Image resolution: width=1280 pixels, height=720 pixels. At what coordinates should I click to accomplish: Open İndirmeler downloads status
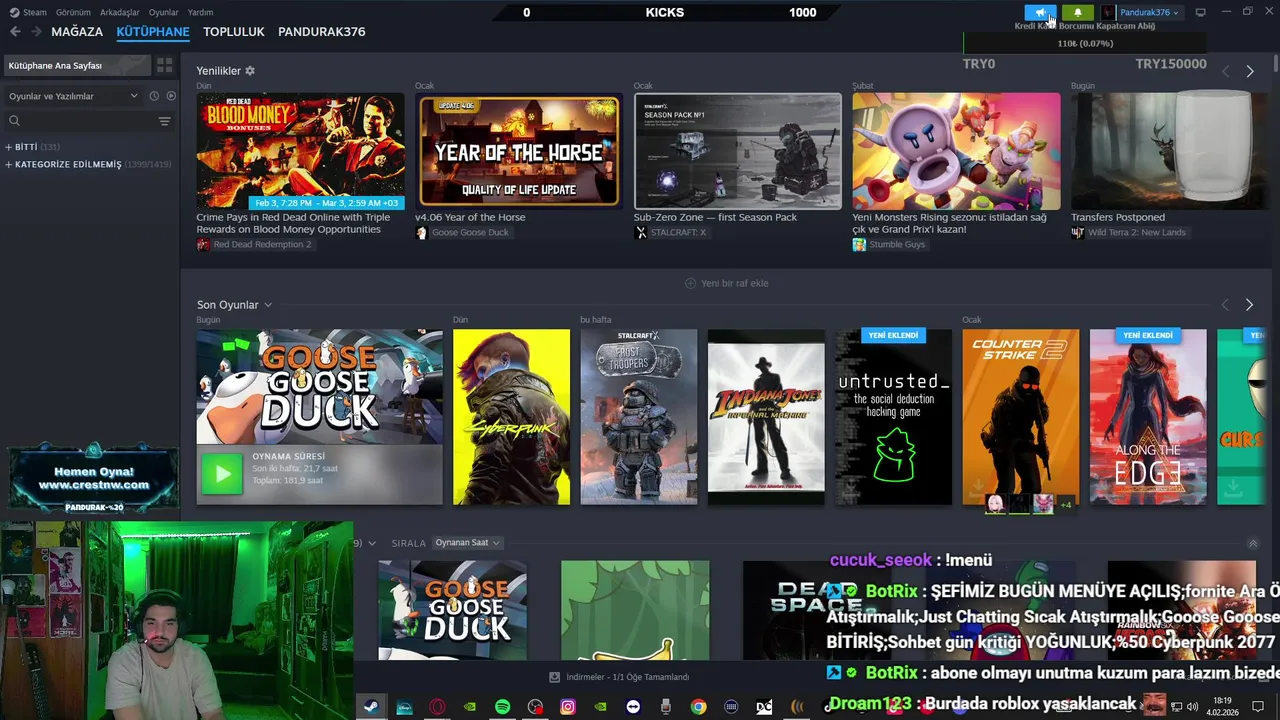[620, 677]
